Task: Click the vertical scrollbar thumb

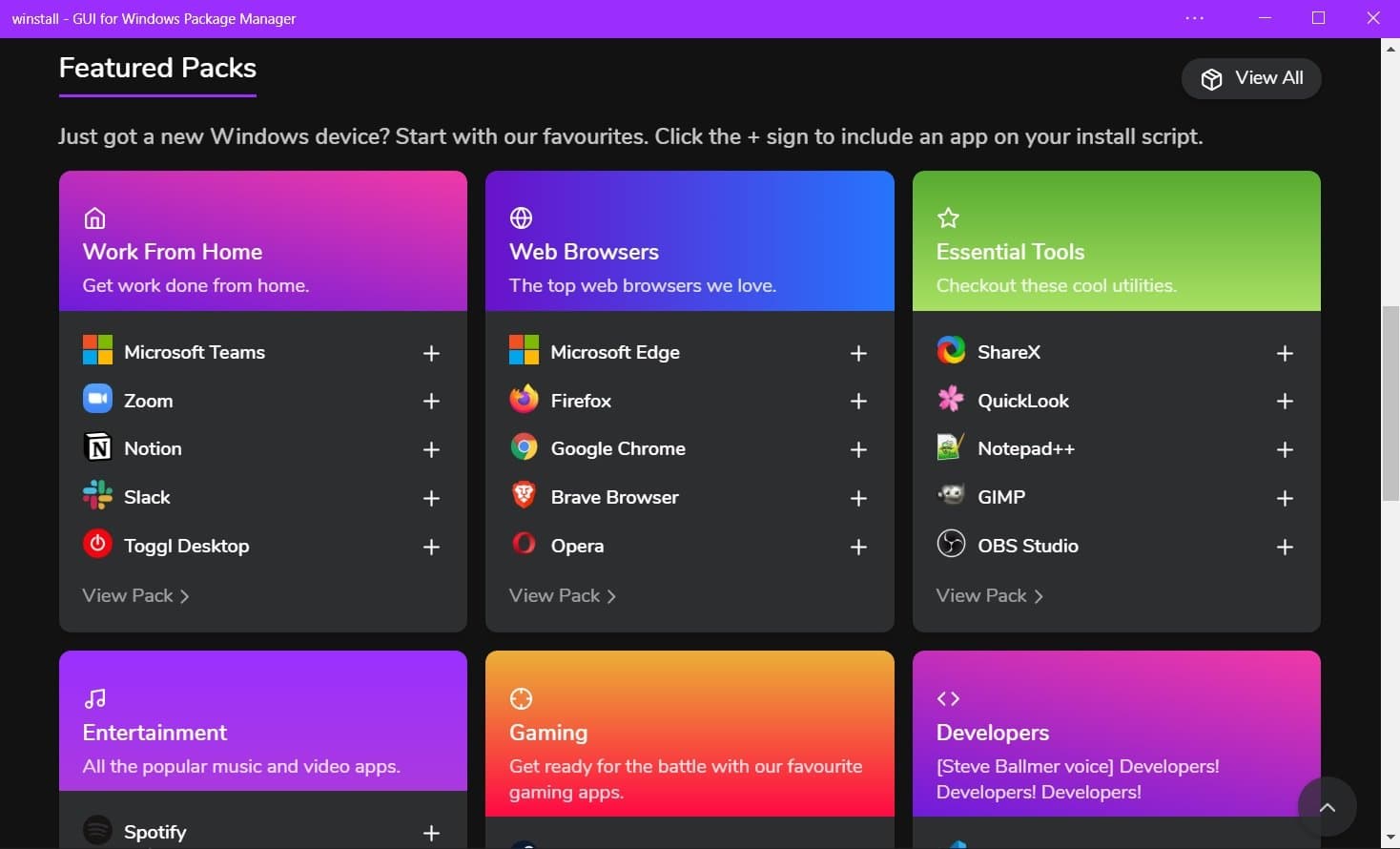Action: pos(1390,404)
